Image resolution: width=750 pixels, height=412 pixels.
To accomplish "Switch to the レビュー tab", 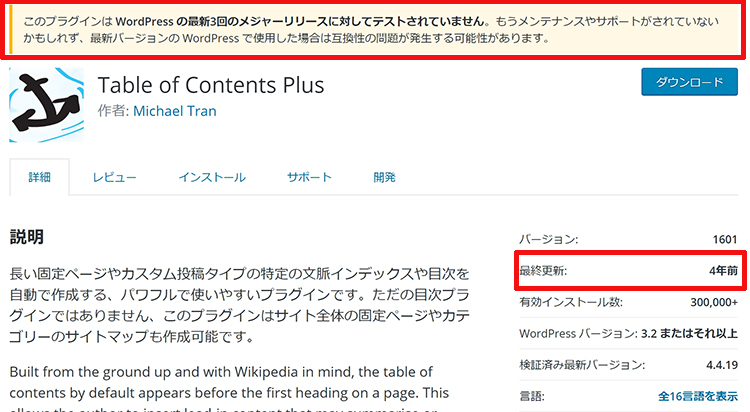I will [114, 177].
